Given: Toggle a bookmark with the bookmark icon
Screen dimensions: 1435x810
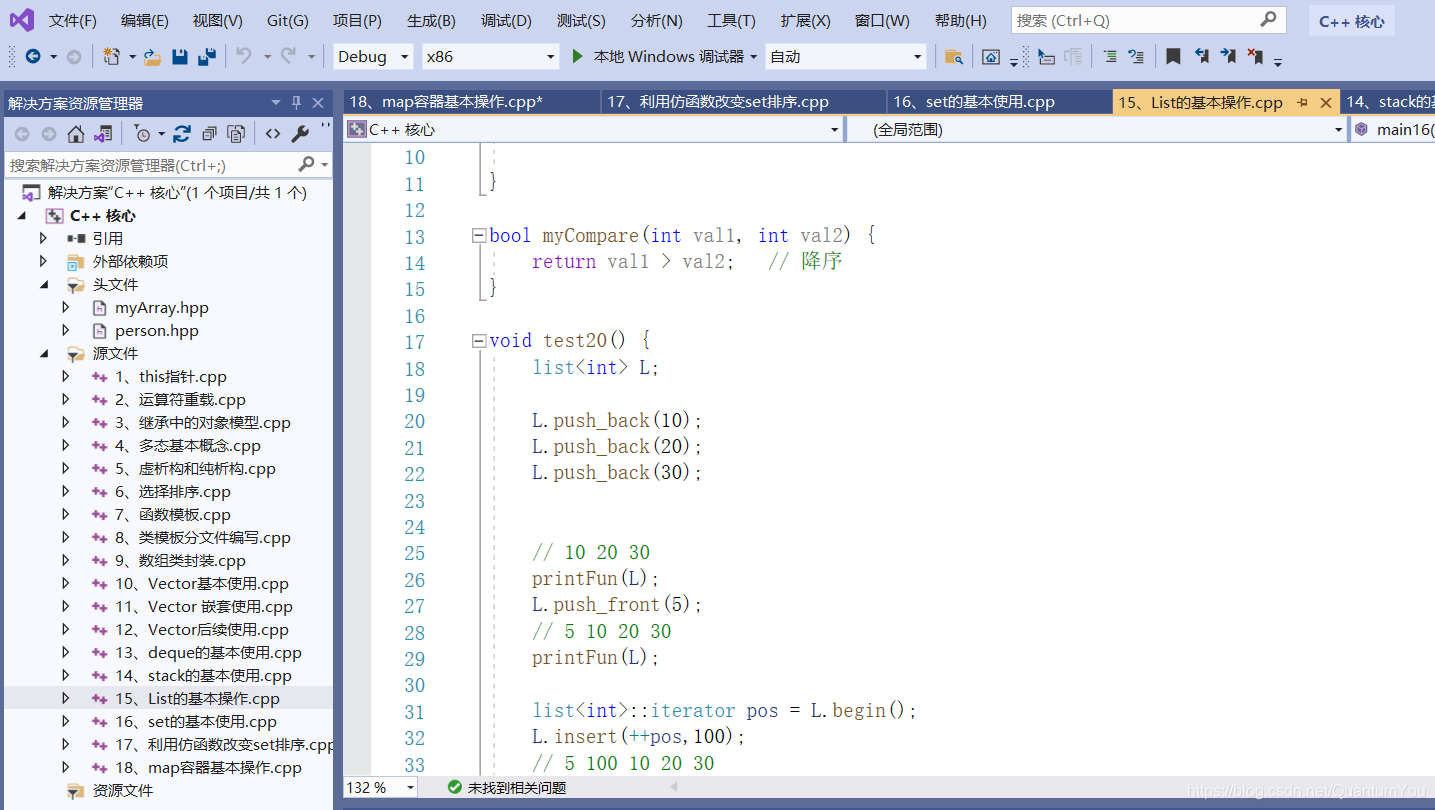Looking at the screenshot, I should (x=1173, y=57).
